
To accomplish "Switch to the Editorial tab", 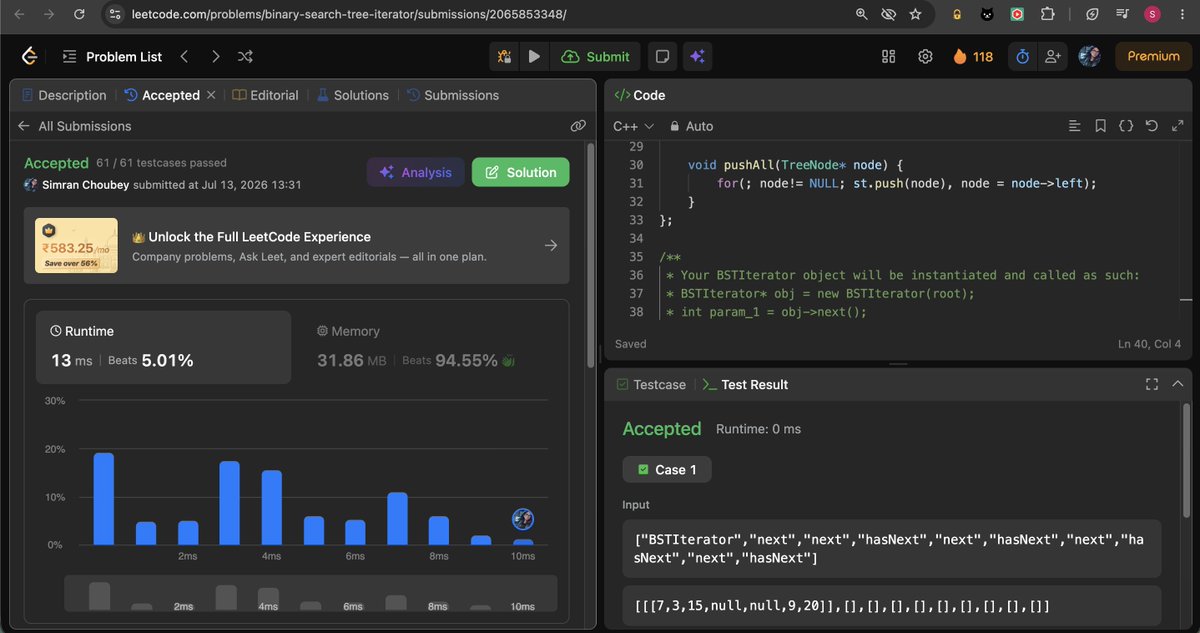I will click(265, 95).
